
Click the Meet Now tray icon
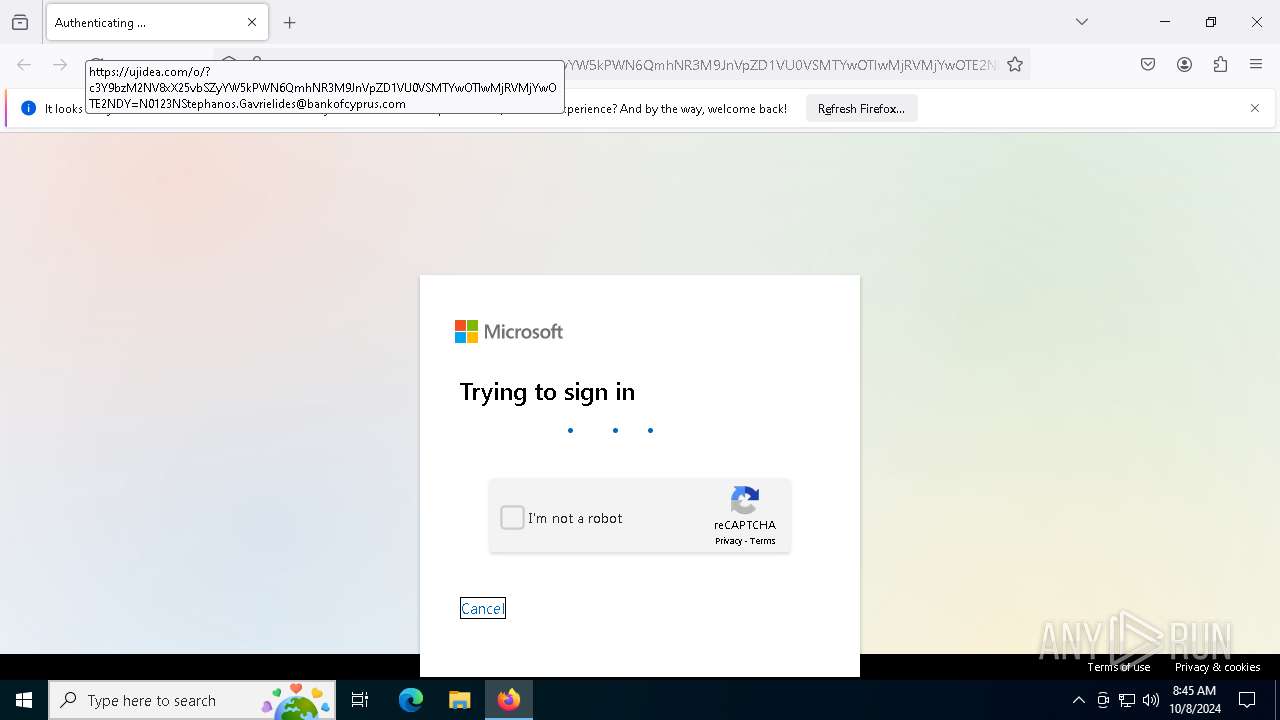point(1103,700)
